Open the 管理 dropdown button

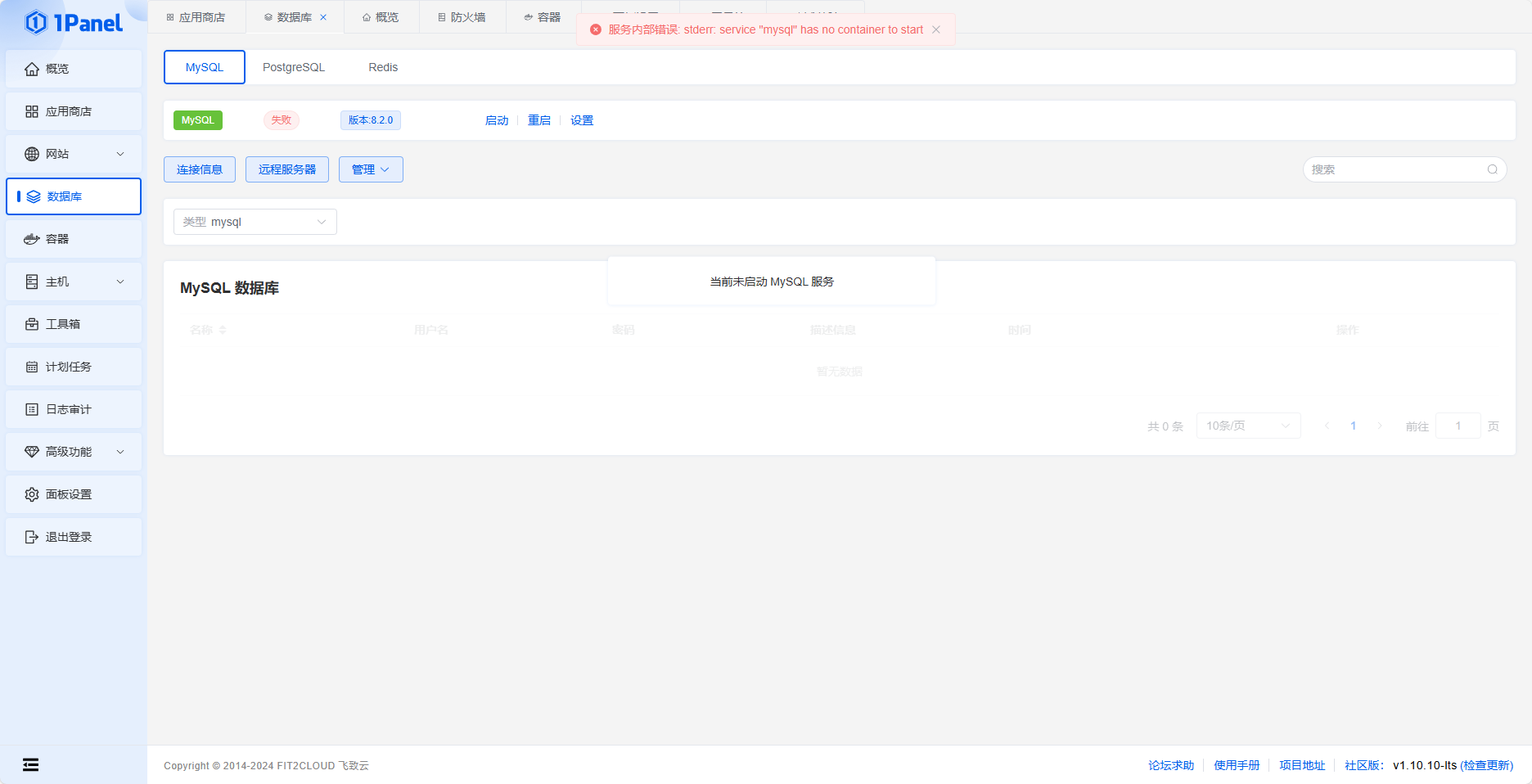(x=371, y=169)
